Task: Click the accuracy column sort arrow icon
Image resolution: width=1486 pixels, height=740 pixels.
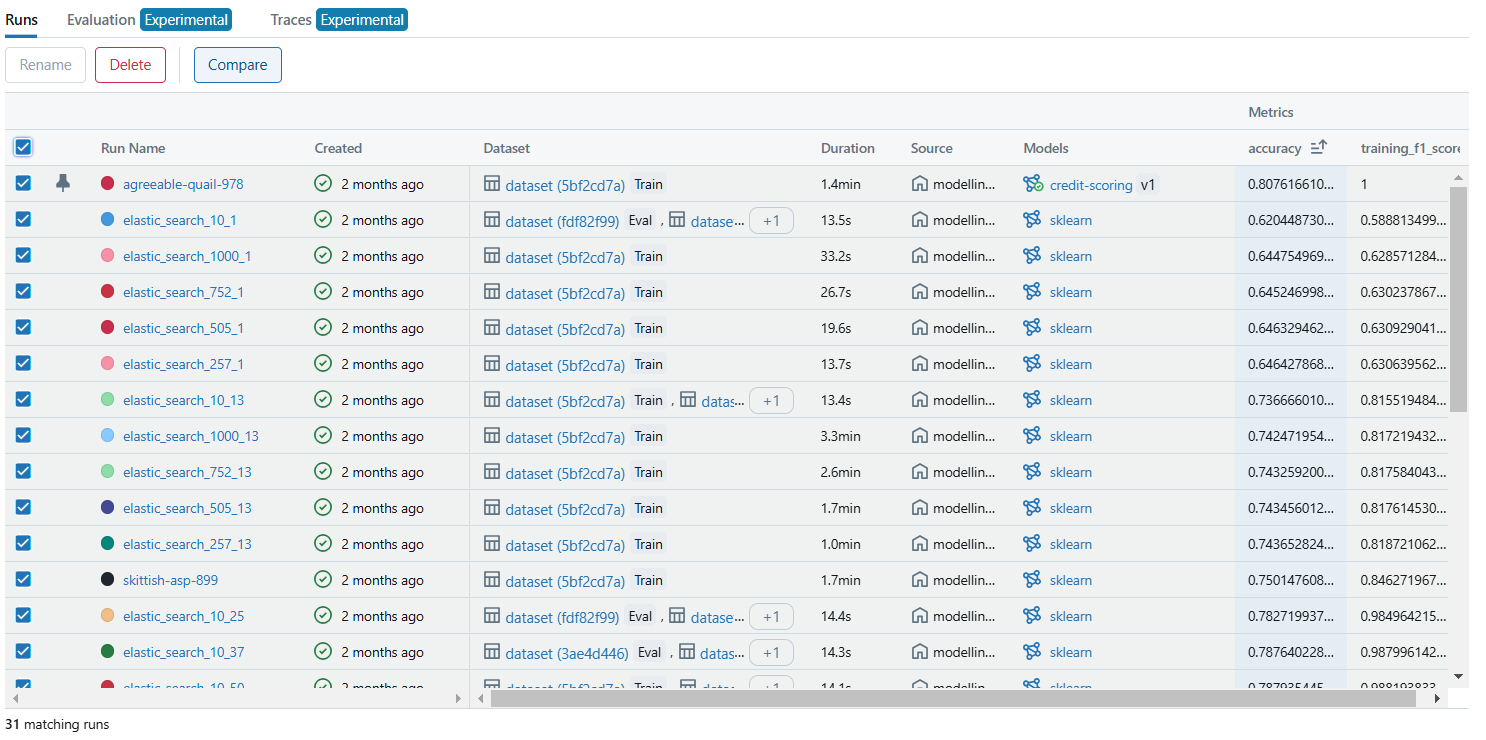Action: point(1318,148)
